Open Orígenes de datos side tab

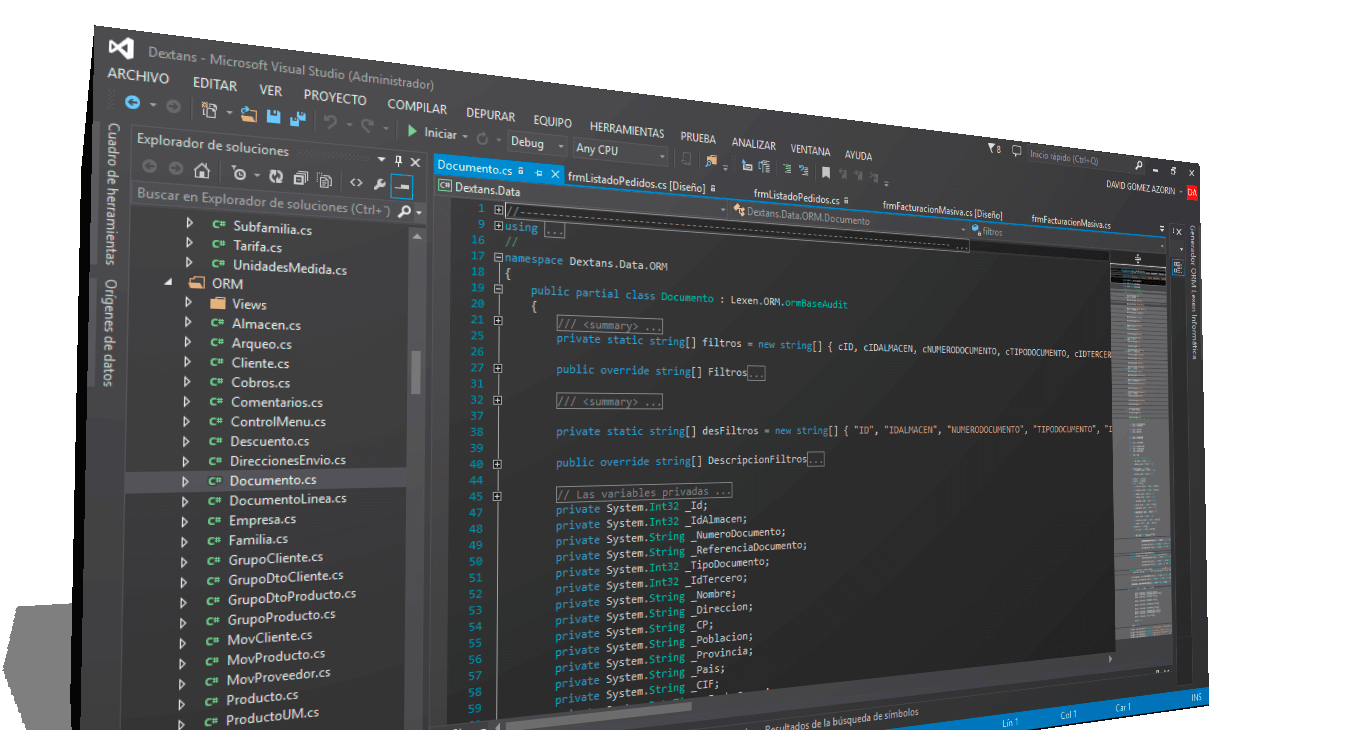[x=111, y=332]
